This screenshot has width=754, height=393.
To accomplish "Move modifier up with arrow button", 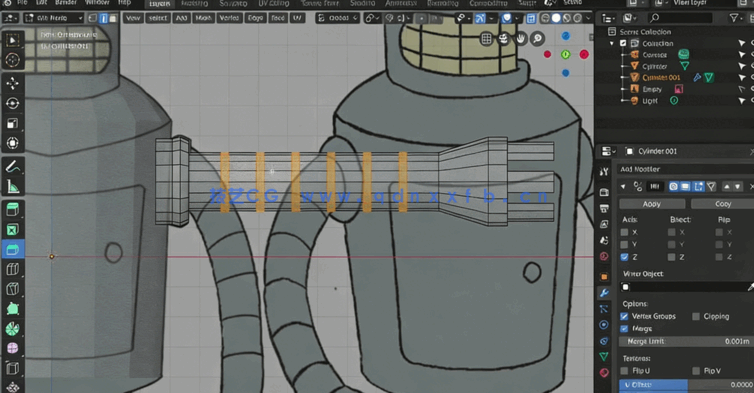I will pos(727,186).
